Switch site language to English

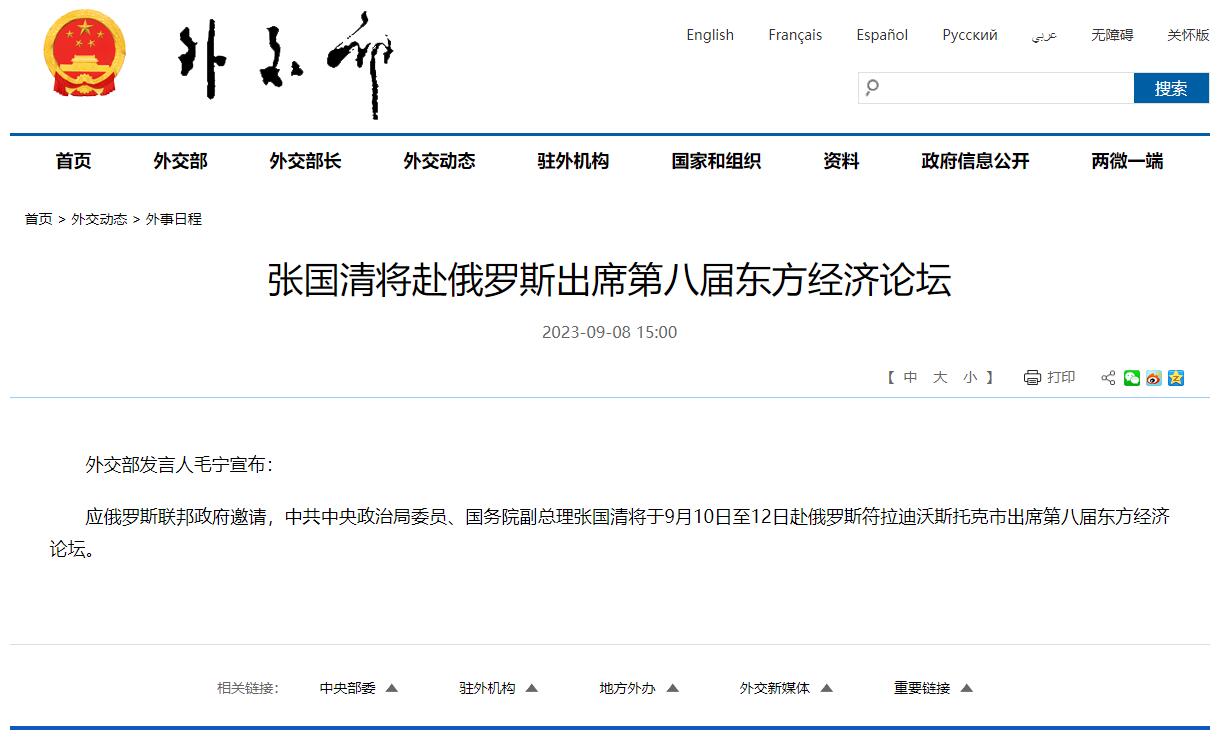click(710, 35)
